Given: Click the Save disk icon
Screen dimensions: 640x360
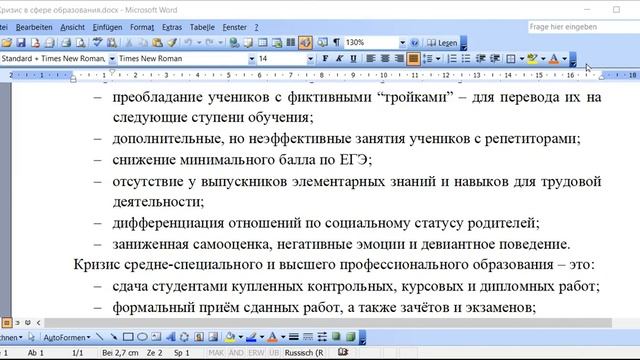Looking at the screenshot, I should [x=21, y=42].
